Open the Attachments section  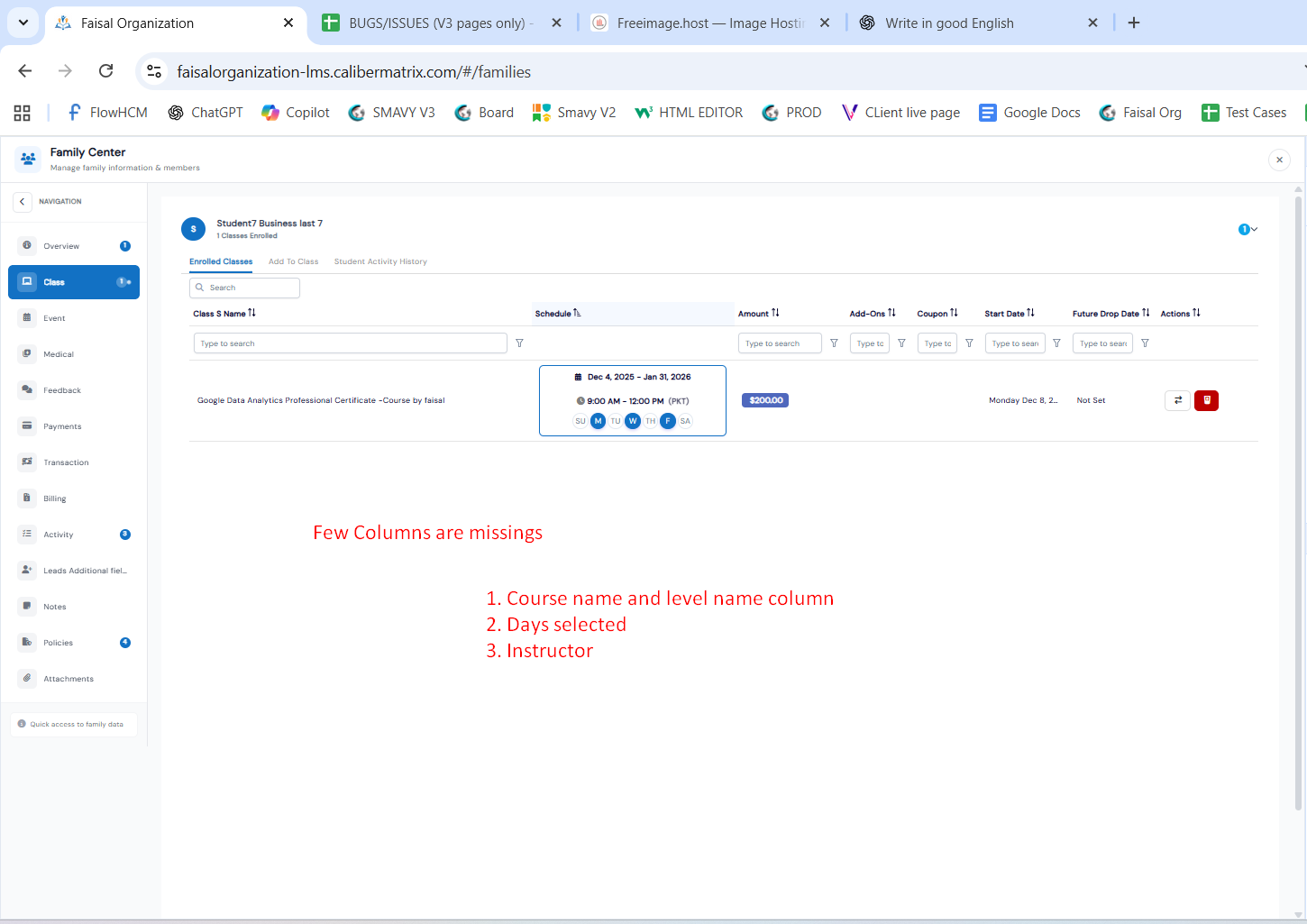74,679
